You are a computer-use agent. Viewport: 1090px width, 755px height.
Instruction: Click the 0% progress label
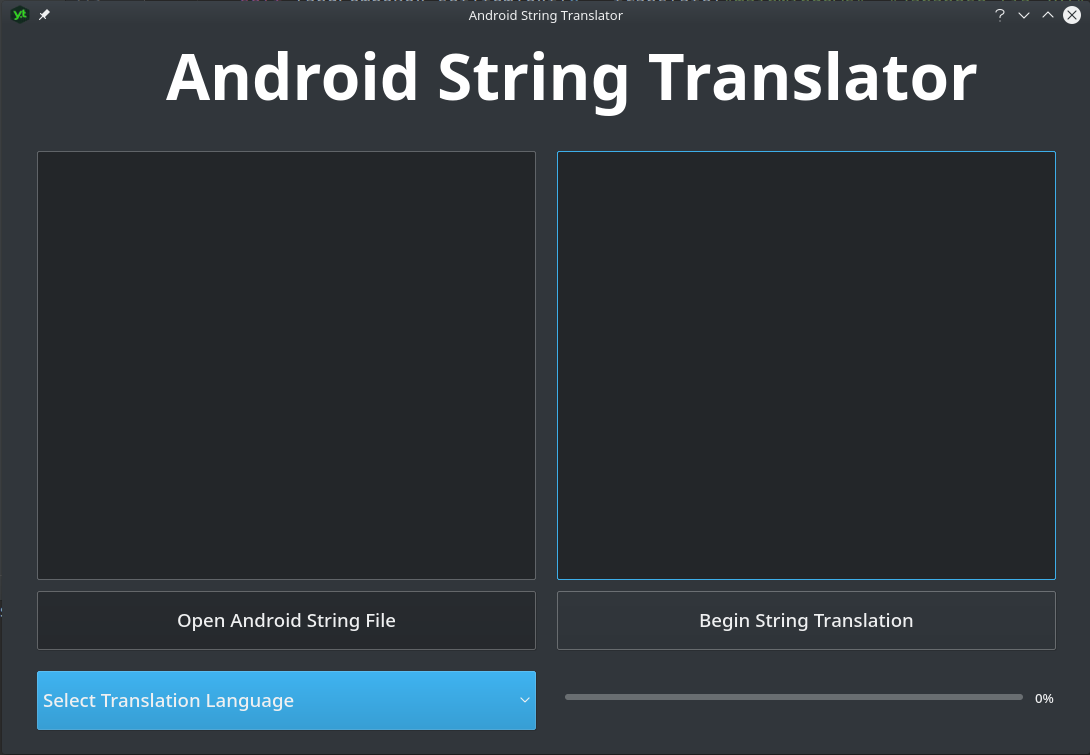coord(1044,699)
